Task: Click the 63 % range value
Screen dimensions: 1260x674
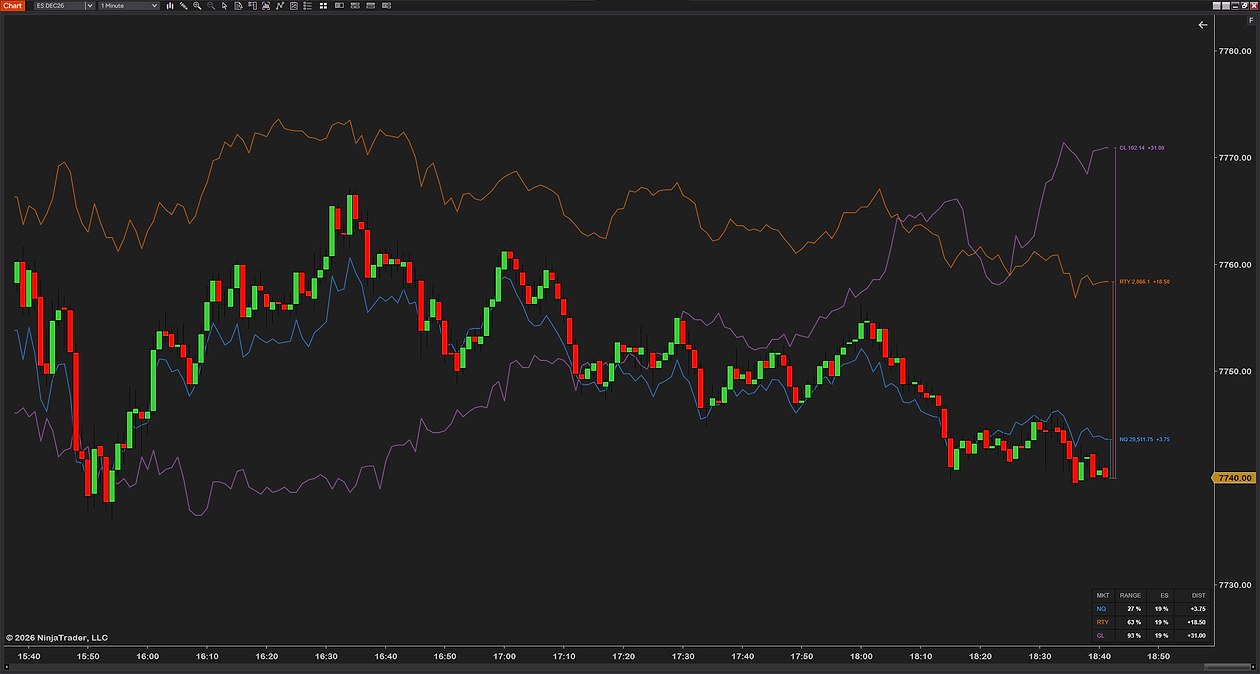Action: click(x=1134, y=622)
